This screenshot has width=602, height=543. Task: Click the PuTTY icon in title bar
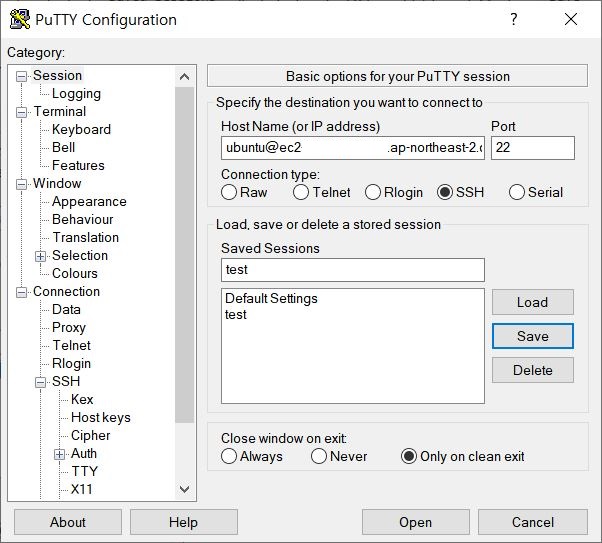point(19,19)
